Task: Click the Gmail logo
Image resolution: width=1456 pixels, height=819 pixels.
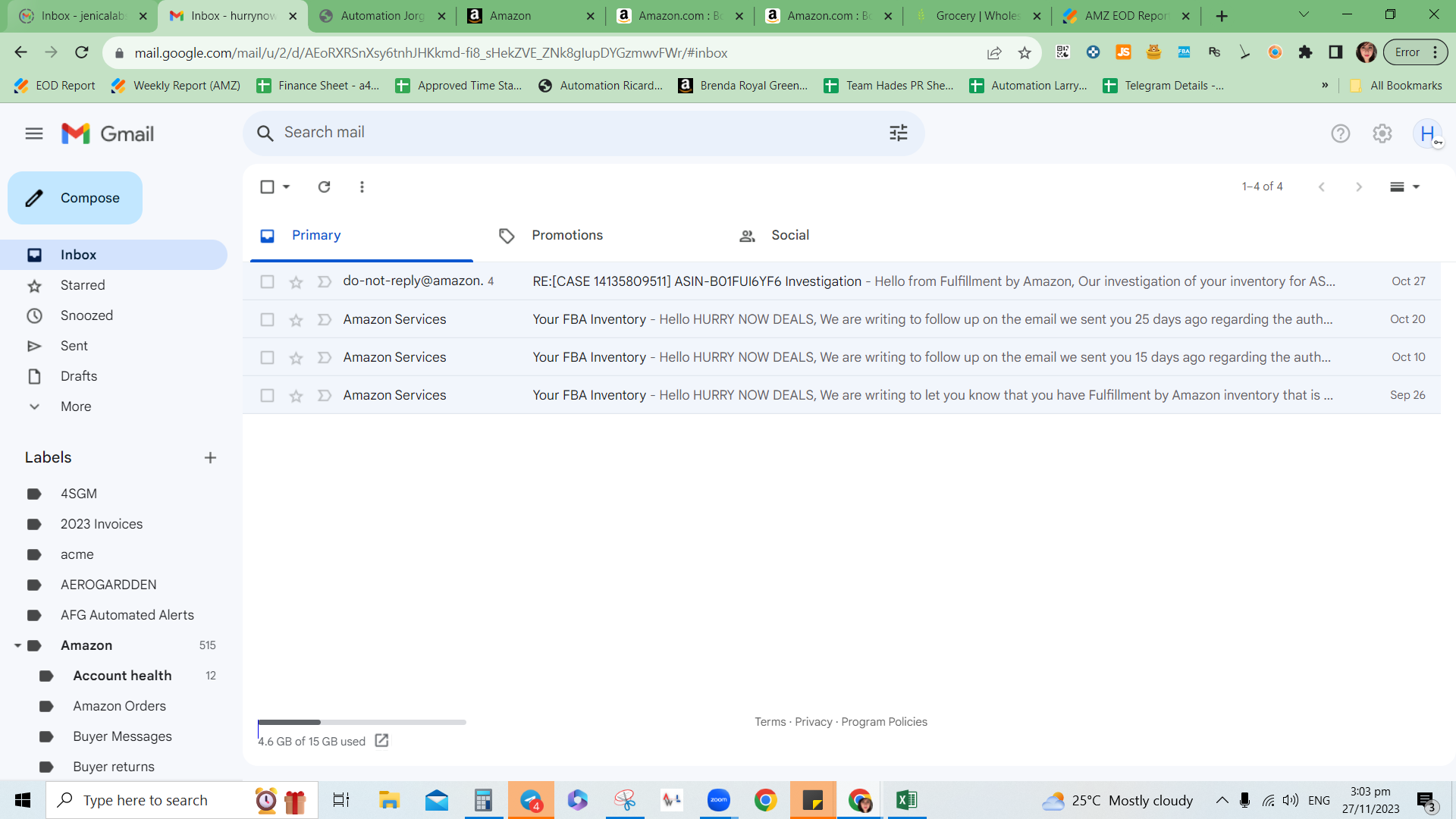Action: click(108, 133)
